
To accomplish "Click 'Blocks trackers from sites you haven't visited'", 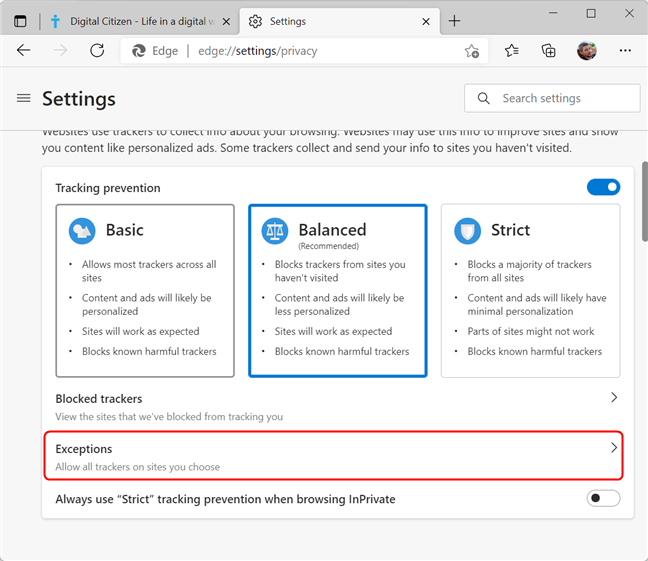I will pyautogui.click(x=340, y=271).
